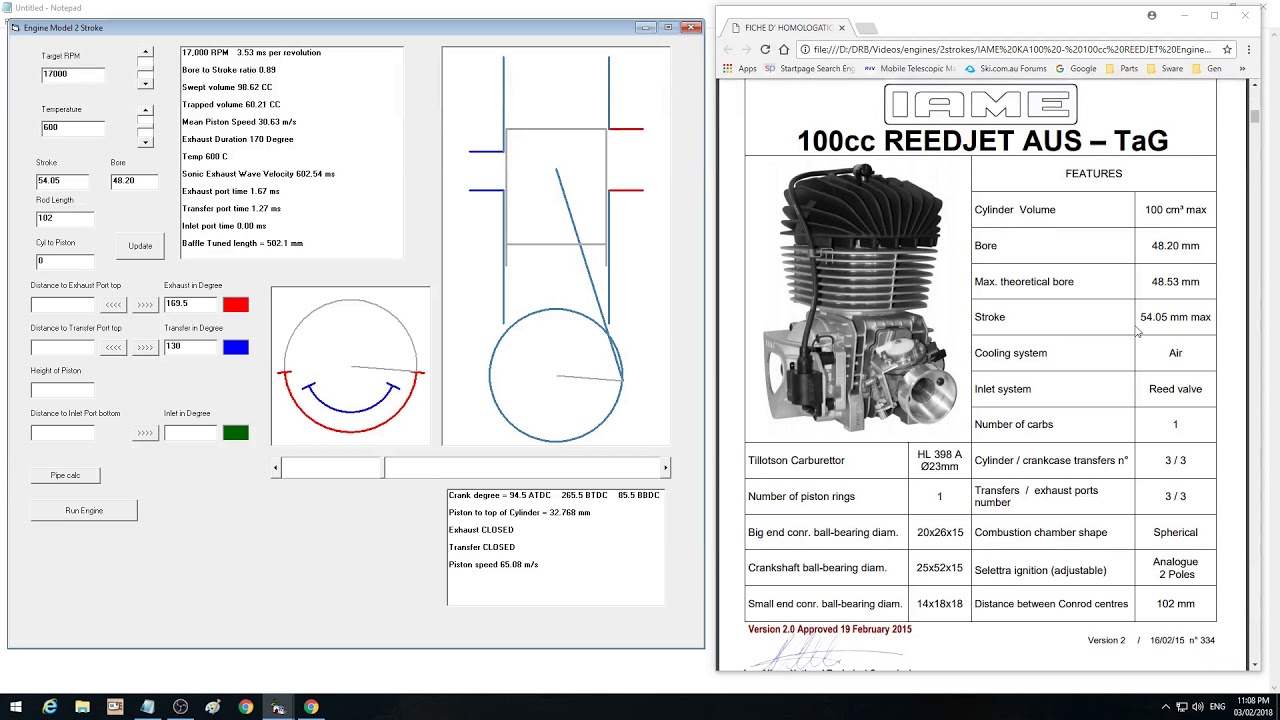Open File Explorer from taskbar
Image resolution: width=1280 pixels, height=720 pixels.
tap(82, 707)
